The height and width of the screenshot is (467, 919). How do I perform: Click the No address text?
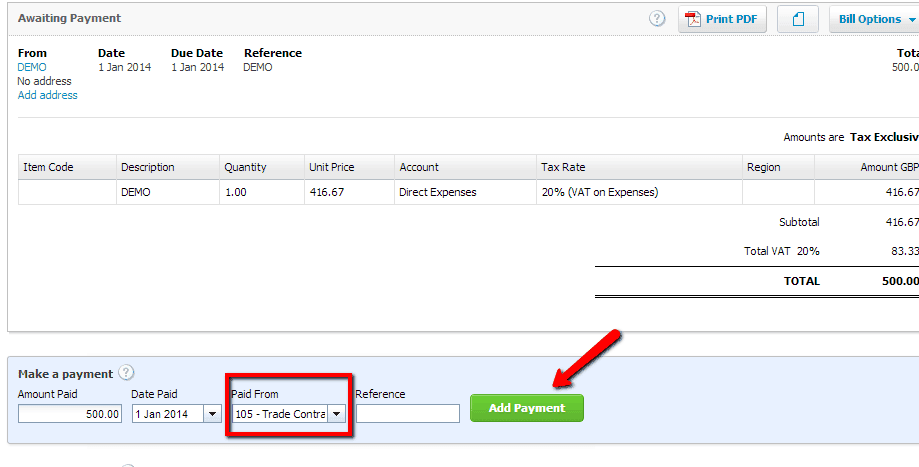[45, 81]
